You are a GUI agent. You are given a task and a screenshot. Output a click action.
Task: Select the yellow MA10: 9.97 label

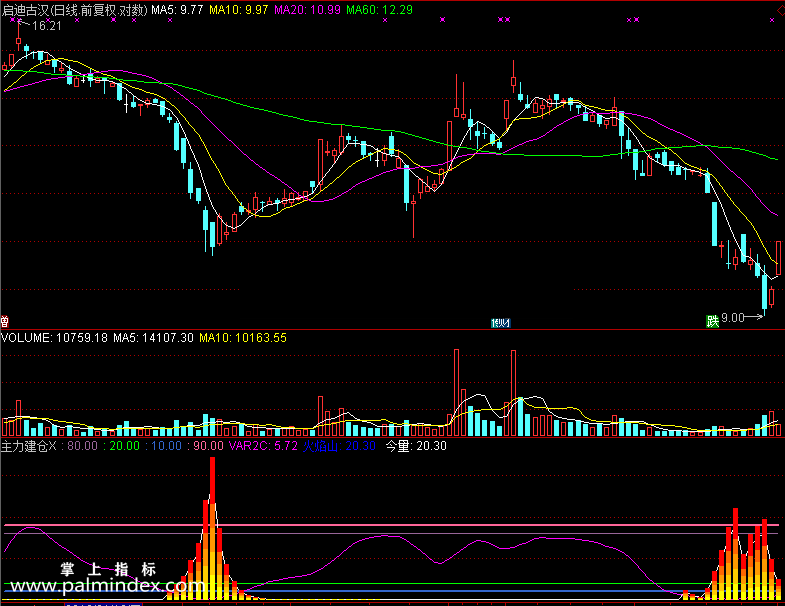click(x=239, y=10)
